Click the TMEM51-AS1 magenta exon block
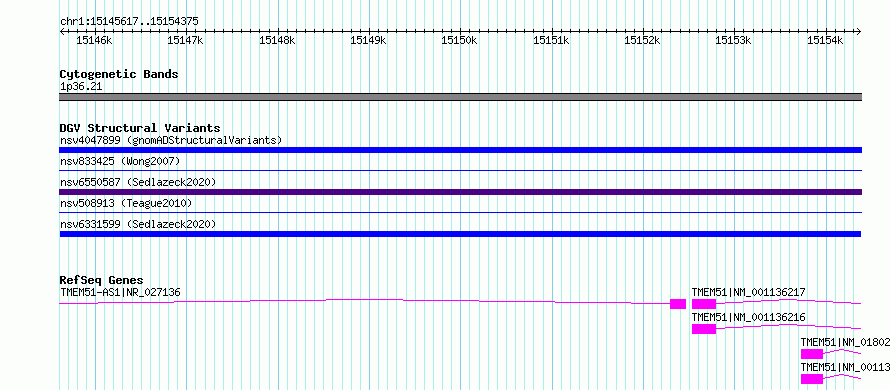The height and width of the screenshot is (390, 890). 678,304
